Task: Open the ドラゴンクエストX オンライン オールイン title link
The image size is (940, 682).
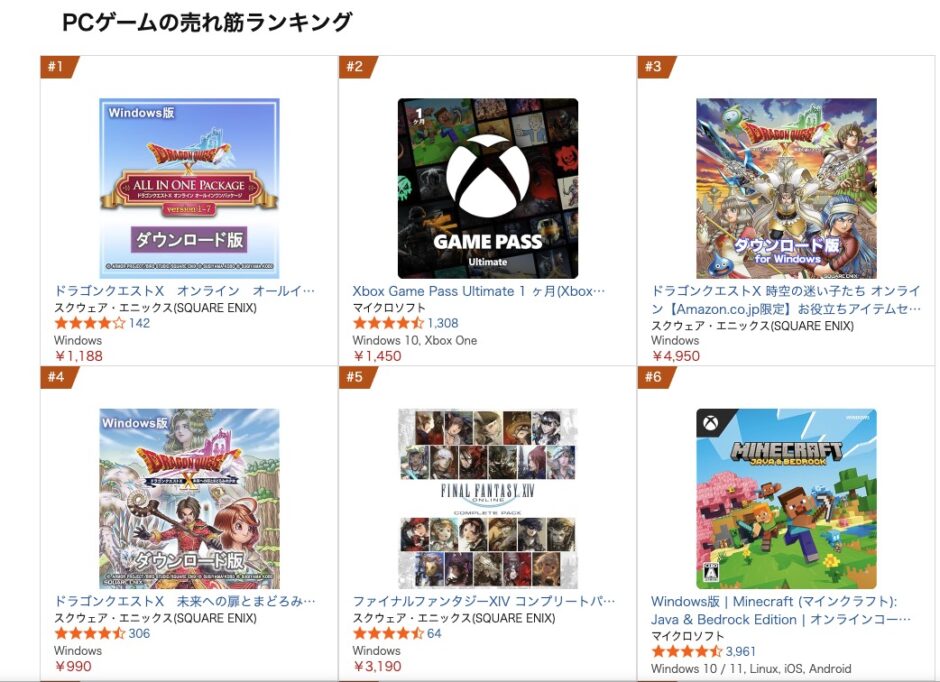Action: coord(185,292)
